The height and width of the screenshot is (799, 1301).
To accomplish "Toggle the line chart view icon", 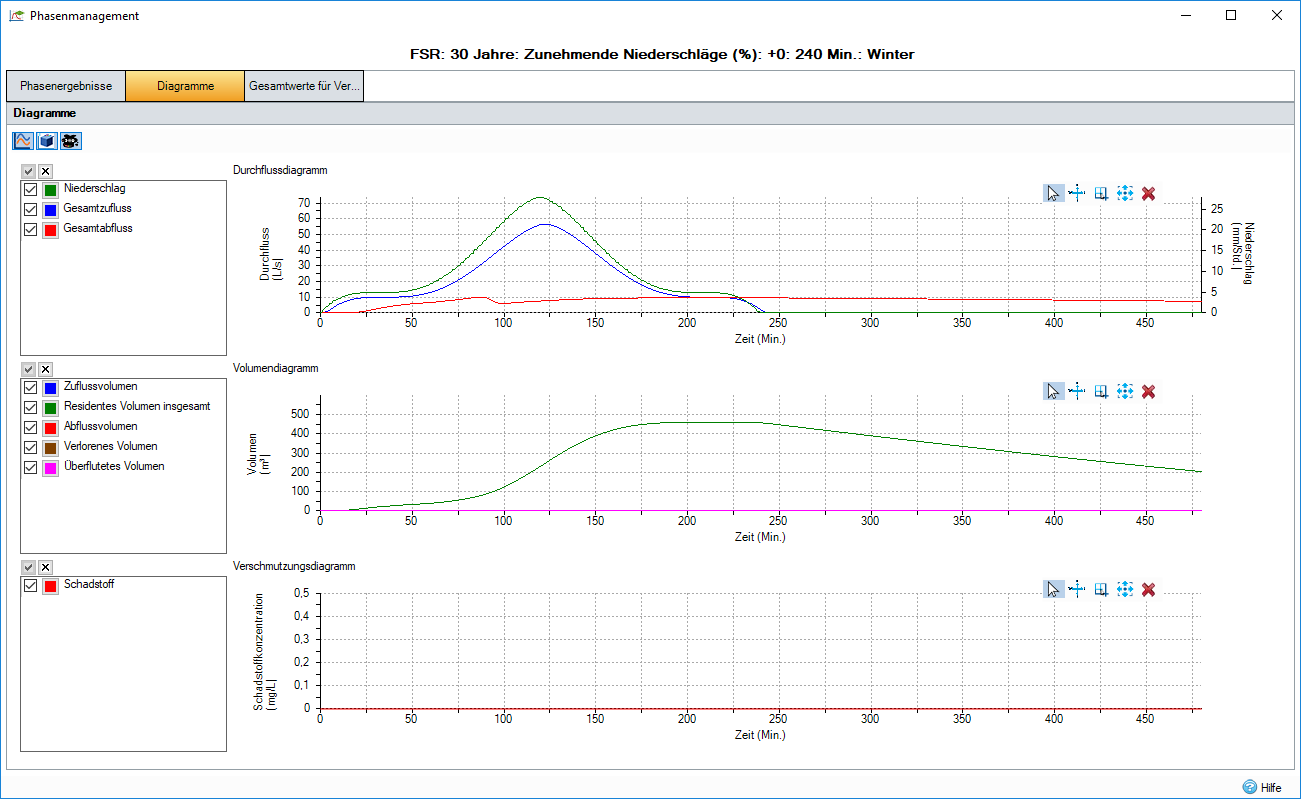I will click(23, 141).
